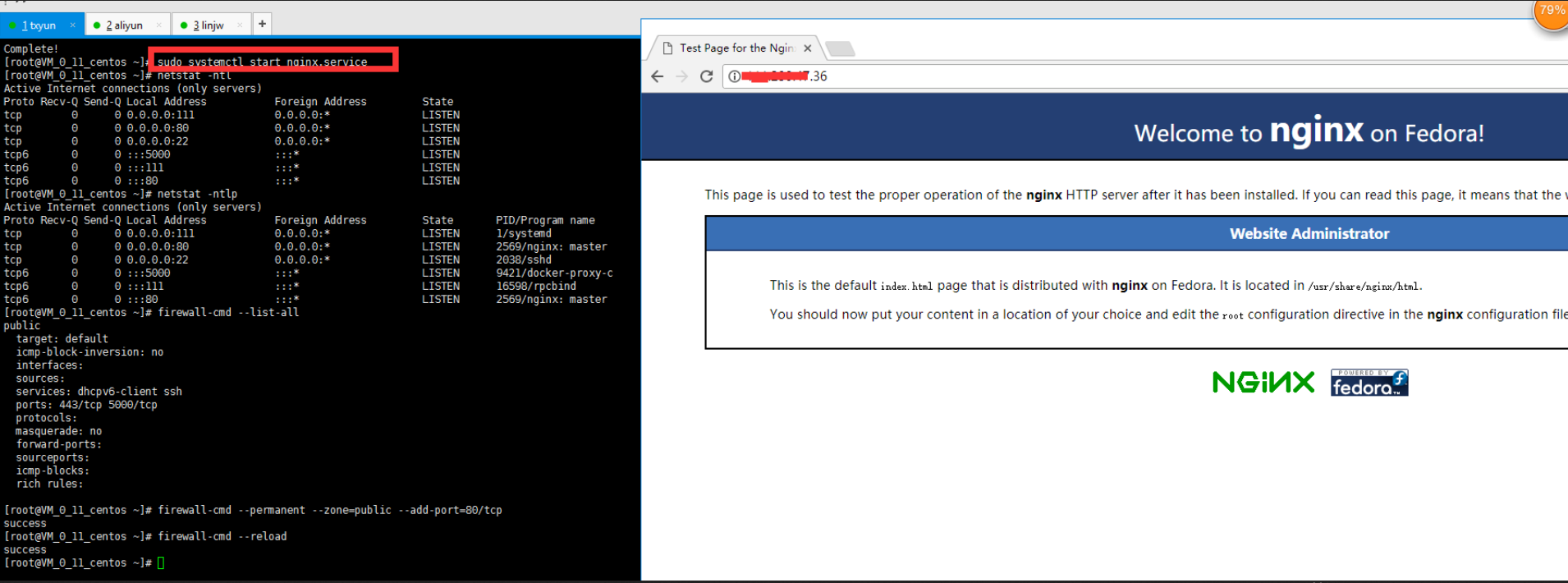1568x583 pixels.
Task: Click the target: default line
Action: (x=62, y=339)
